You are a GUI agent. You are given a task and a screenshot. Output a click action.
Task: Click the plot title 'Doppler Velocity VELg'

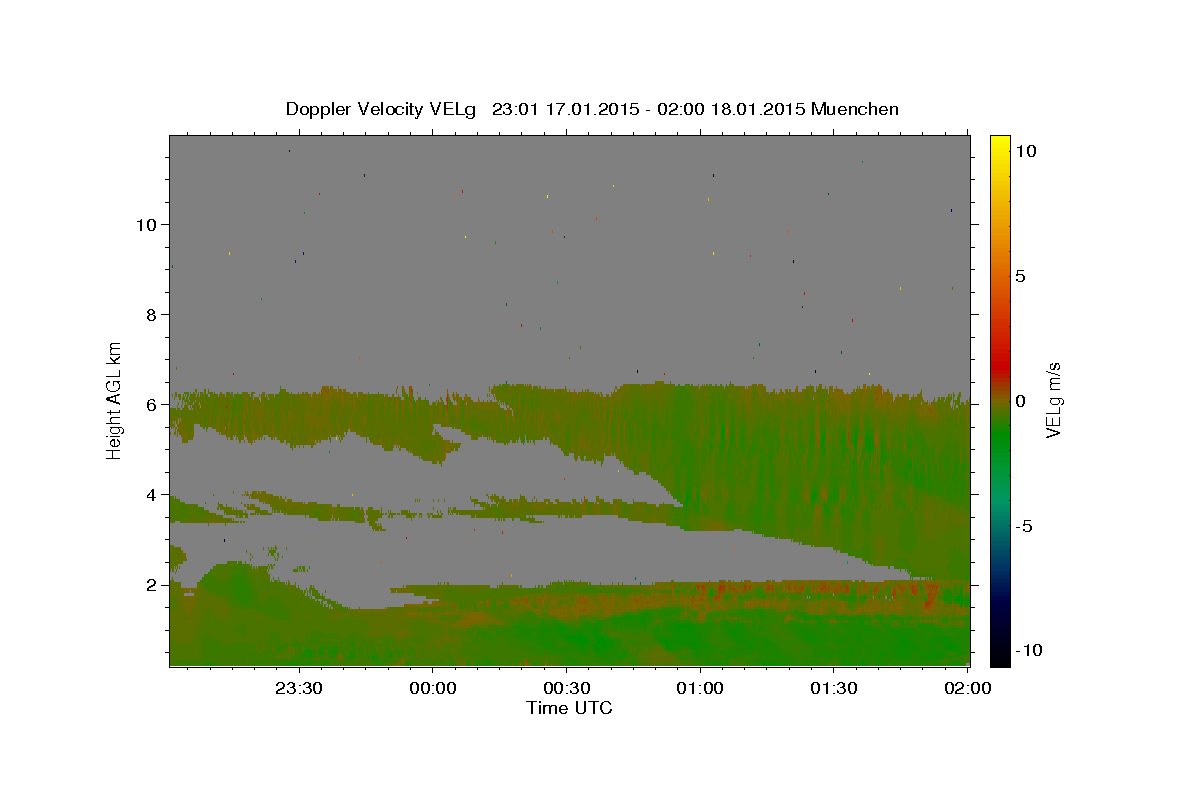click(x=382, y=109)
